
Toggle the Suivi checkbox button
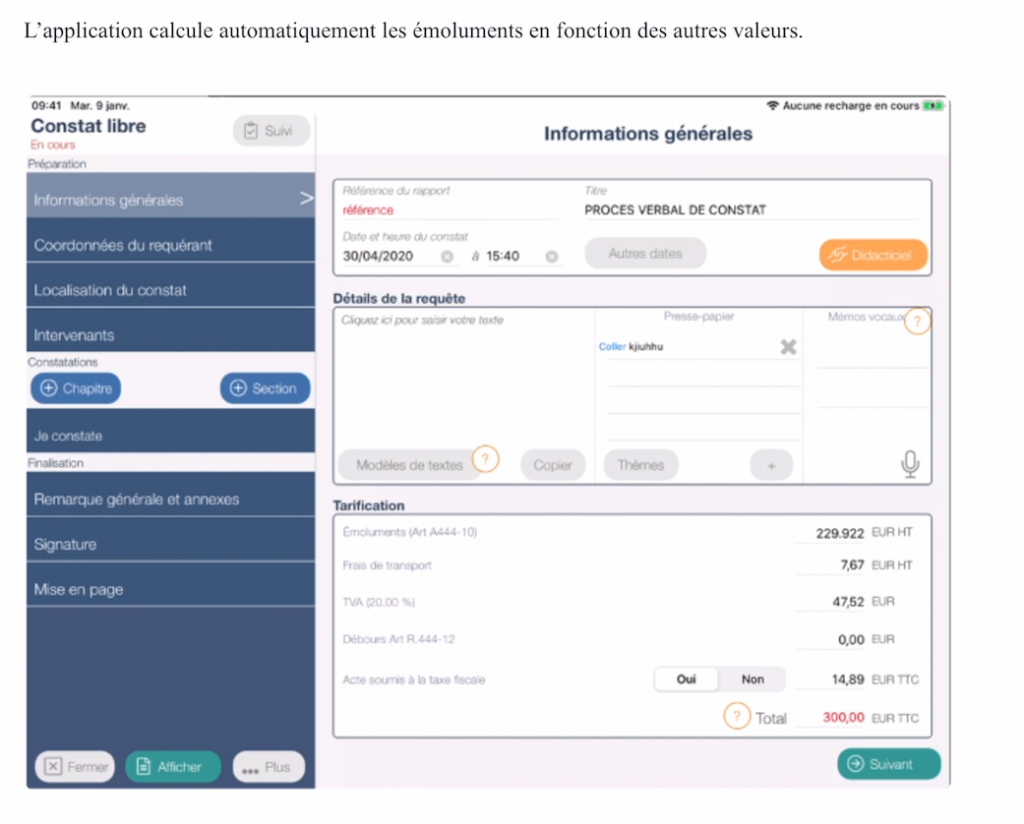[x=271, y=131]
